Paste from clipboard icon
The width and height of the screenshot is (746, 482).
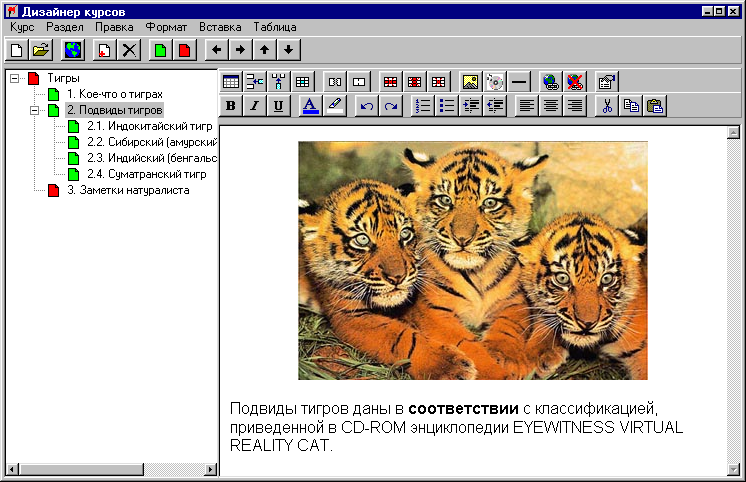coord(655,106)
